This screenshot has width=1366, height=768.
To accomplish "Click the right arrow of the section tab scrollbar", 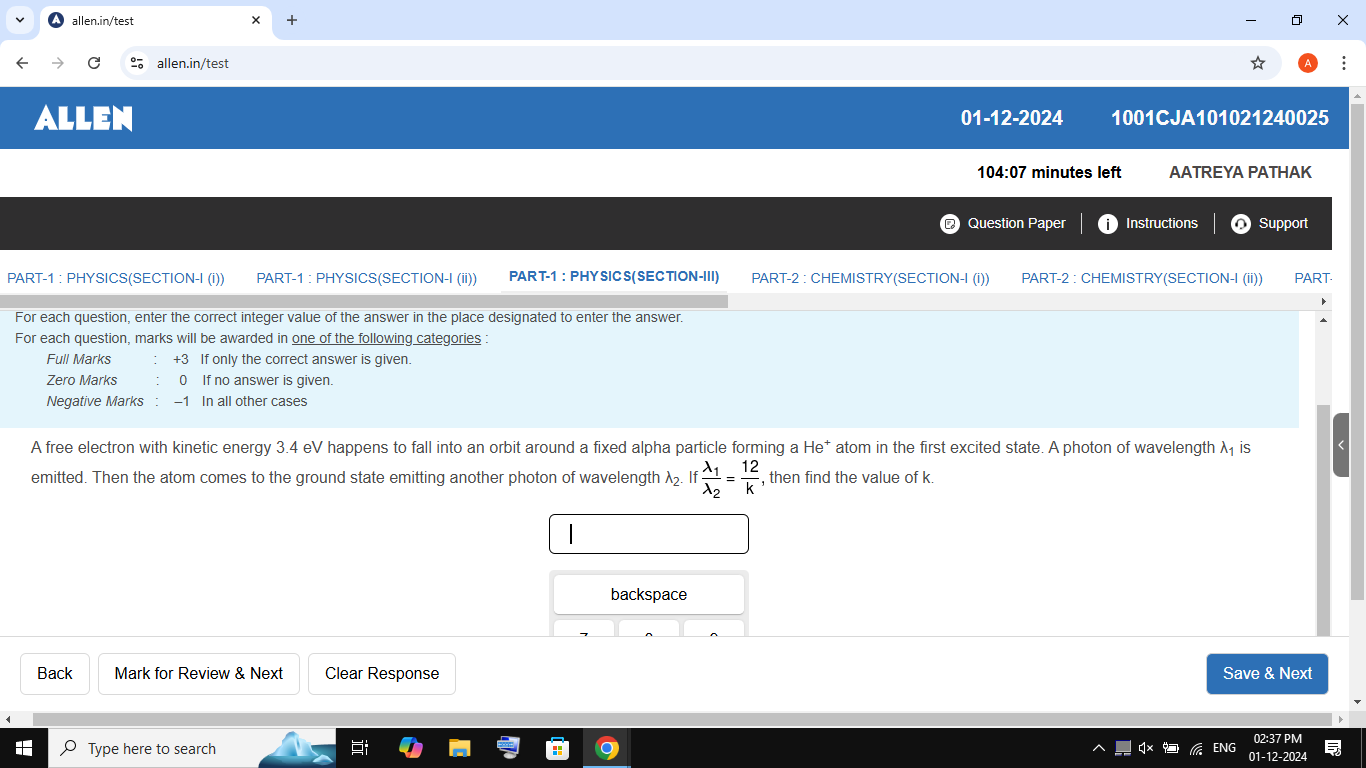I will (x=1324, y=301).
